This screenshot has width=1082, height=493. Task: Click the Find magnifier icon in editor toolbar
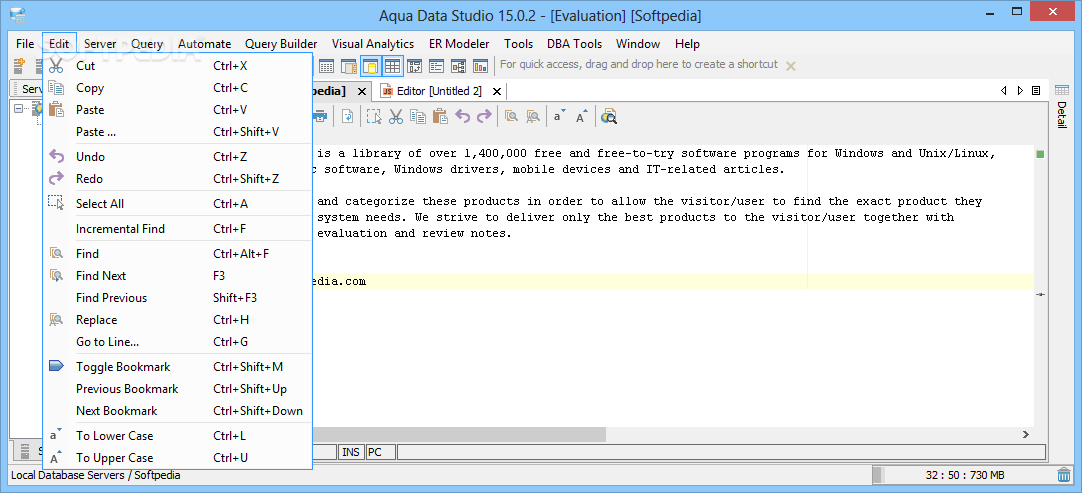pyautogui.click(x=511, y=117)
